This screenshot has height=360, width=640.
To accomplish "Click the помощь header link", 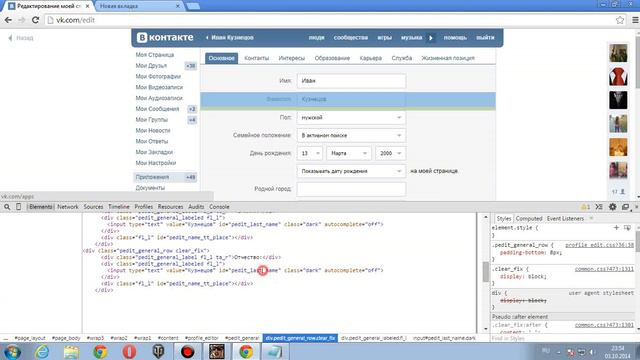I will (x=455, y=38).
